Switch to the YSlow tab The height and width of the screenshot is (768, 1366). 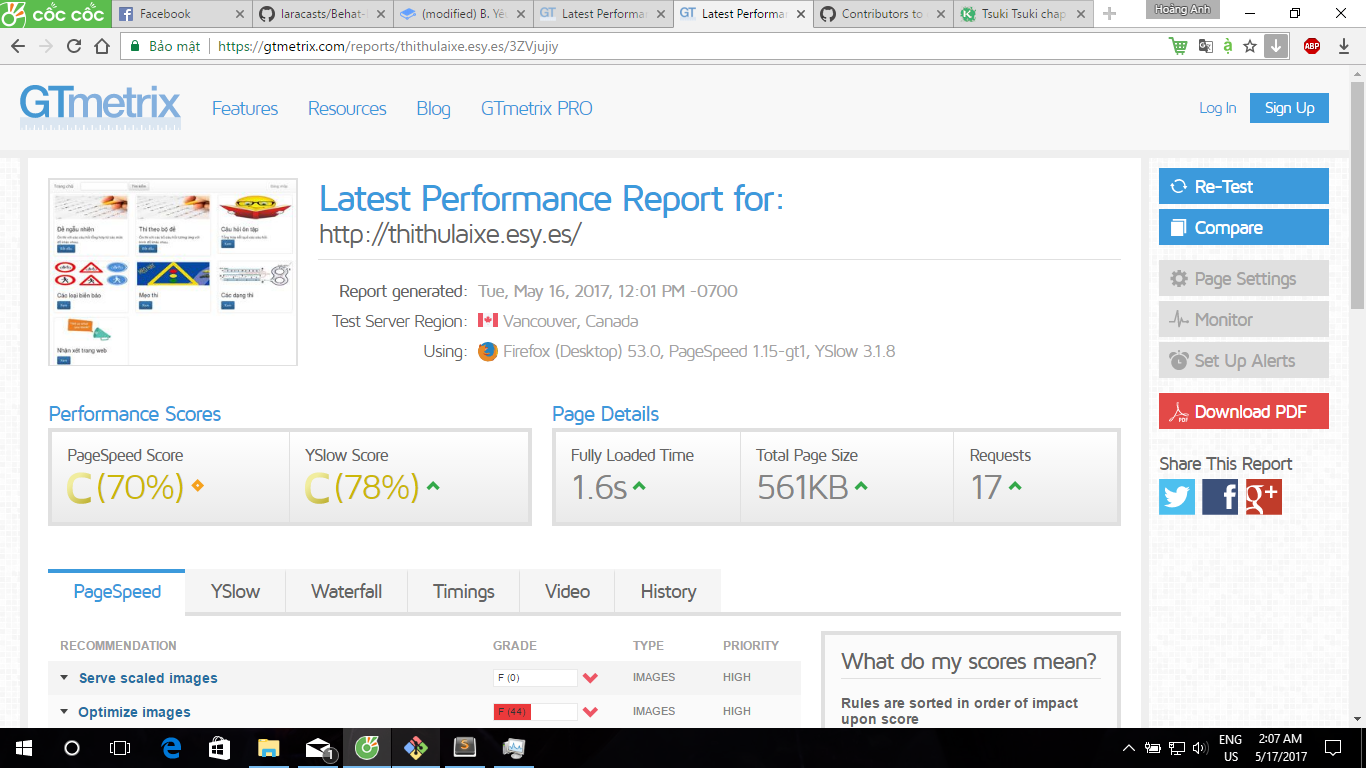click(x=235, y=591)
